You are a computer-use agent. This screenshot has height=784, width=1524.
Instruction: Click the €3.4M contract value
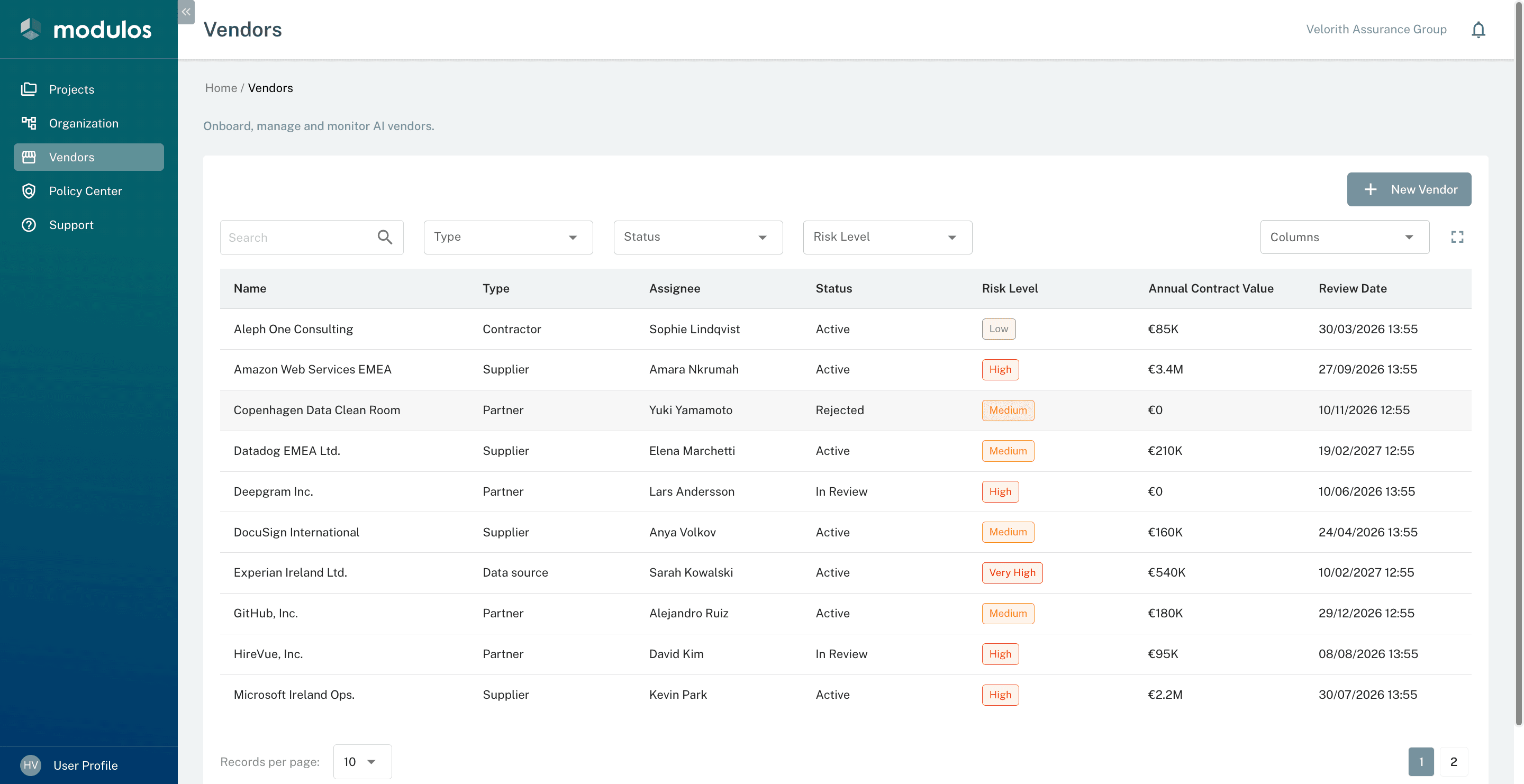click(1165, 370)
